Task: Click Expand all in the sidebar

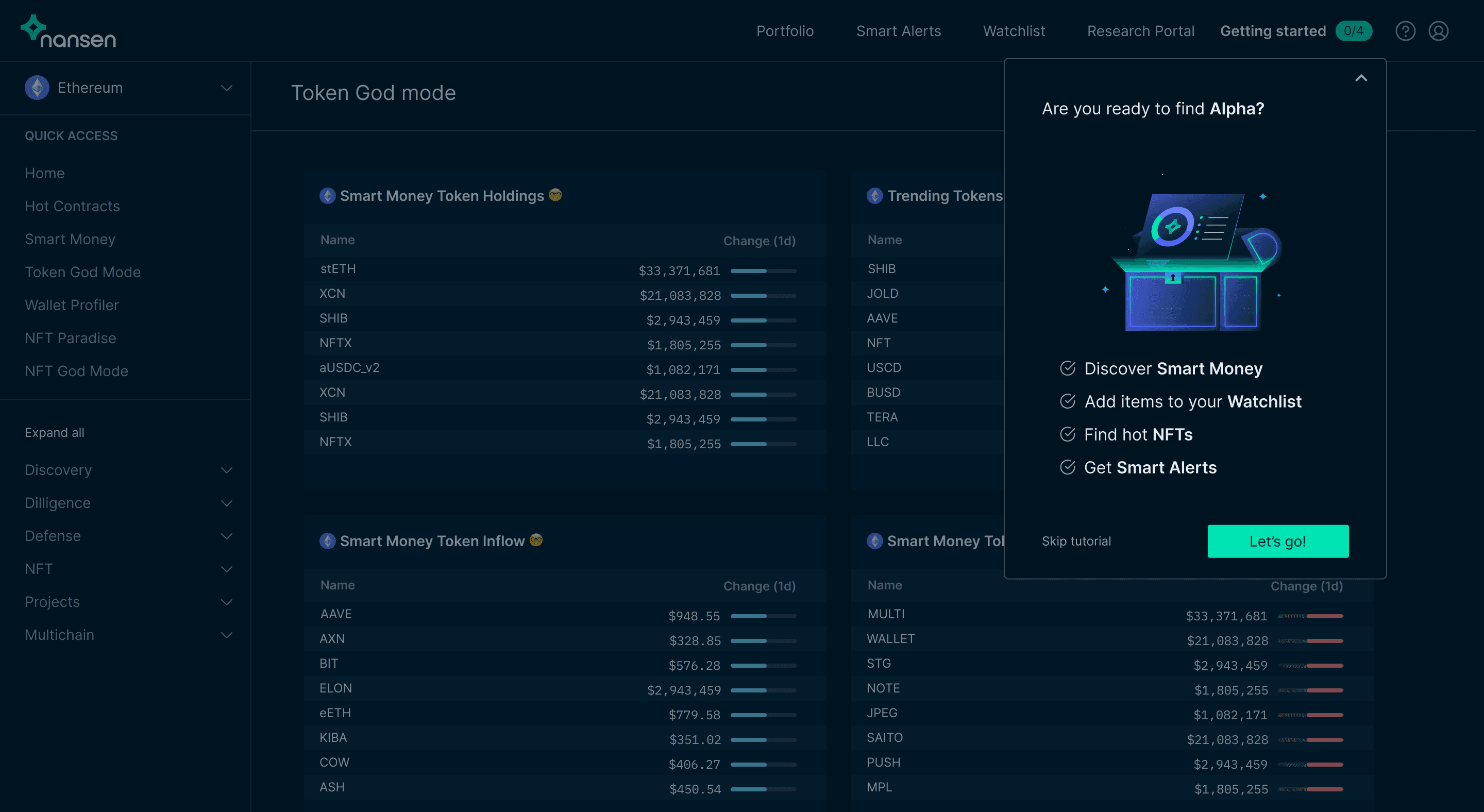Action: coord(54,432)
